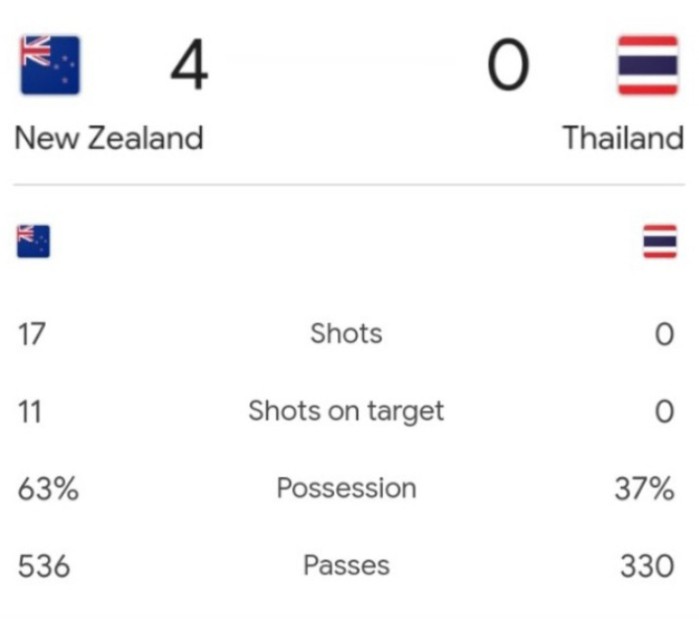The height and width of the screenshot is (626, 699).
Task: Click the large Thailand flag icon
Action: (648, 65)
